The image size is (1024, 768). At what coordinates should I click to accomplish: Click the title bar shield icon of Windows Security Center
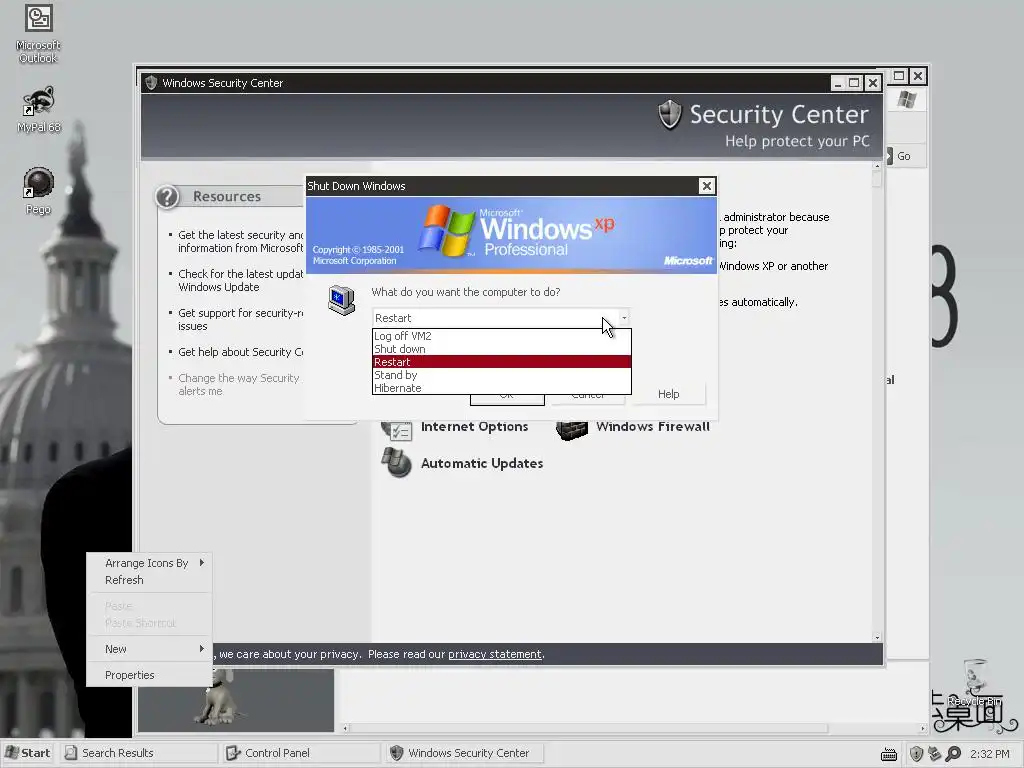tap(151, 83)
